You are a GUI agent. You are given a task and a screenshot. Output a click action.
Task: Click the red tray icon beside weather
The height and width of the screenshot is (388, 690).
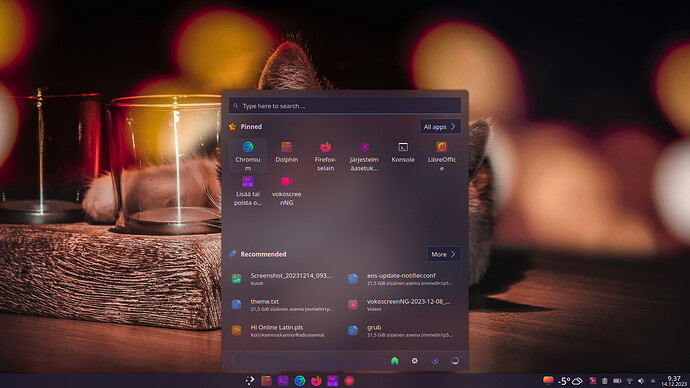pyautogui.click(x=593, y=381)
